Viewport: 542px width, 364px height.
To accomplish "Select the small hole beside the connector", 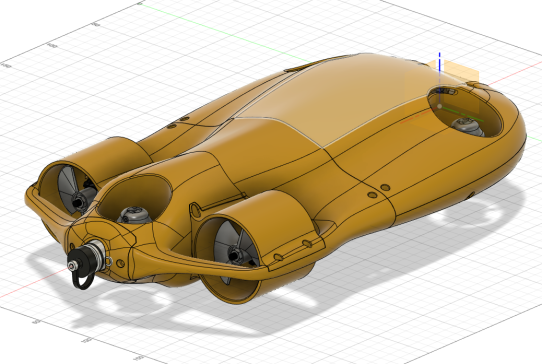I will point(120,264).
